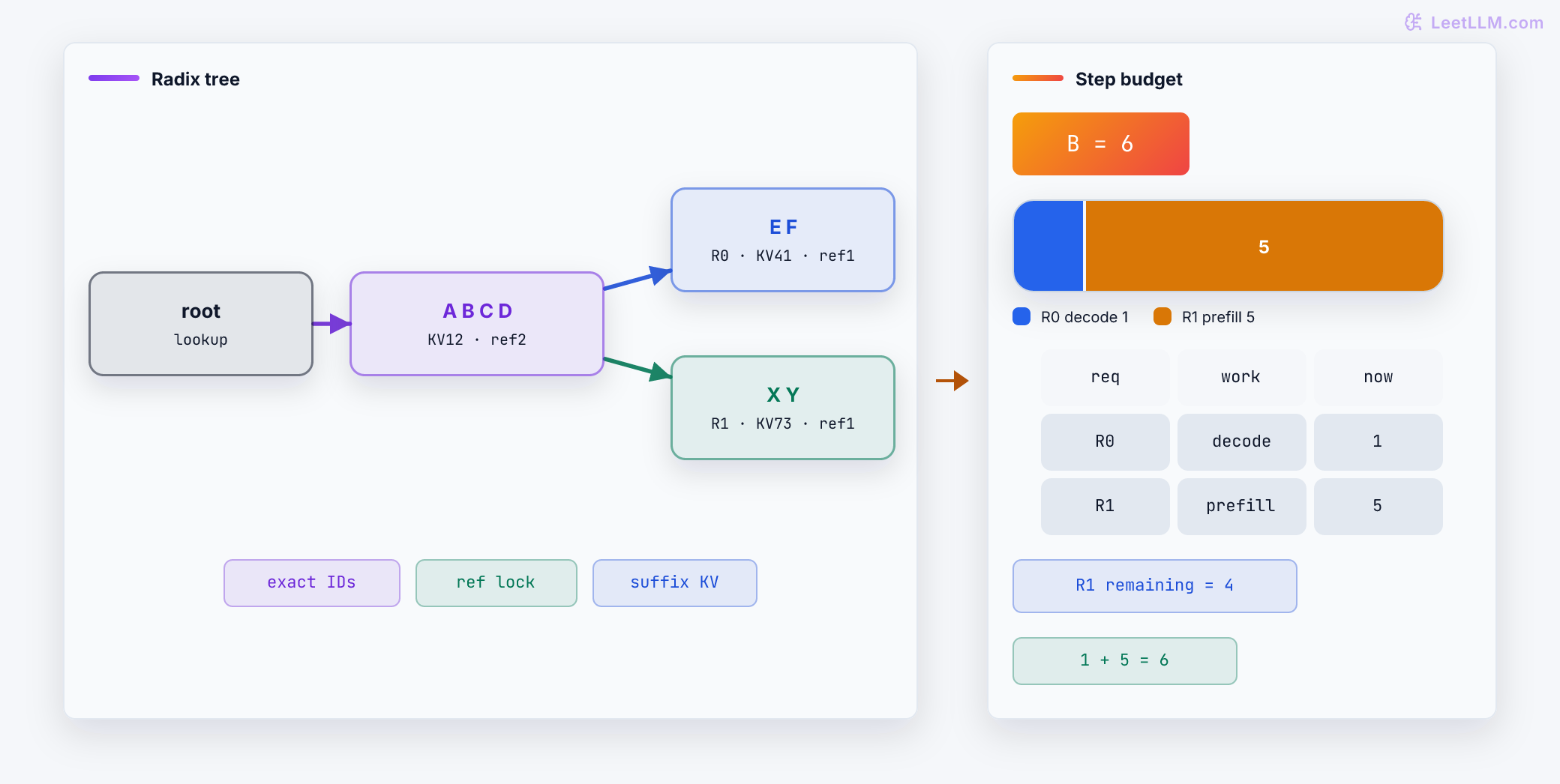Click the exact IDs tag
The width and height of the screenshot is (1560, 784).
point(312,583)
